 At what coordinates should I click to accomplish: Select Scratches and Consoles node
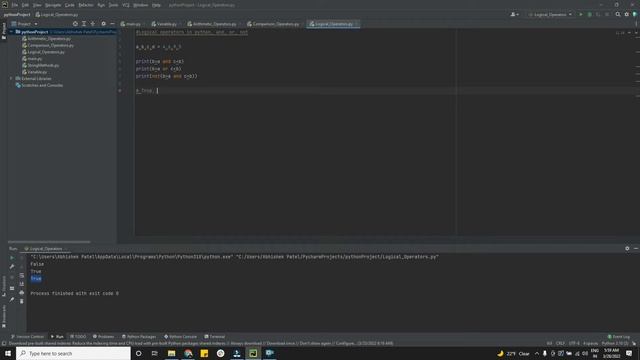[42, 85]
